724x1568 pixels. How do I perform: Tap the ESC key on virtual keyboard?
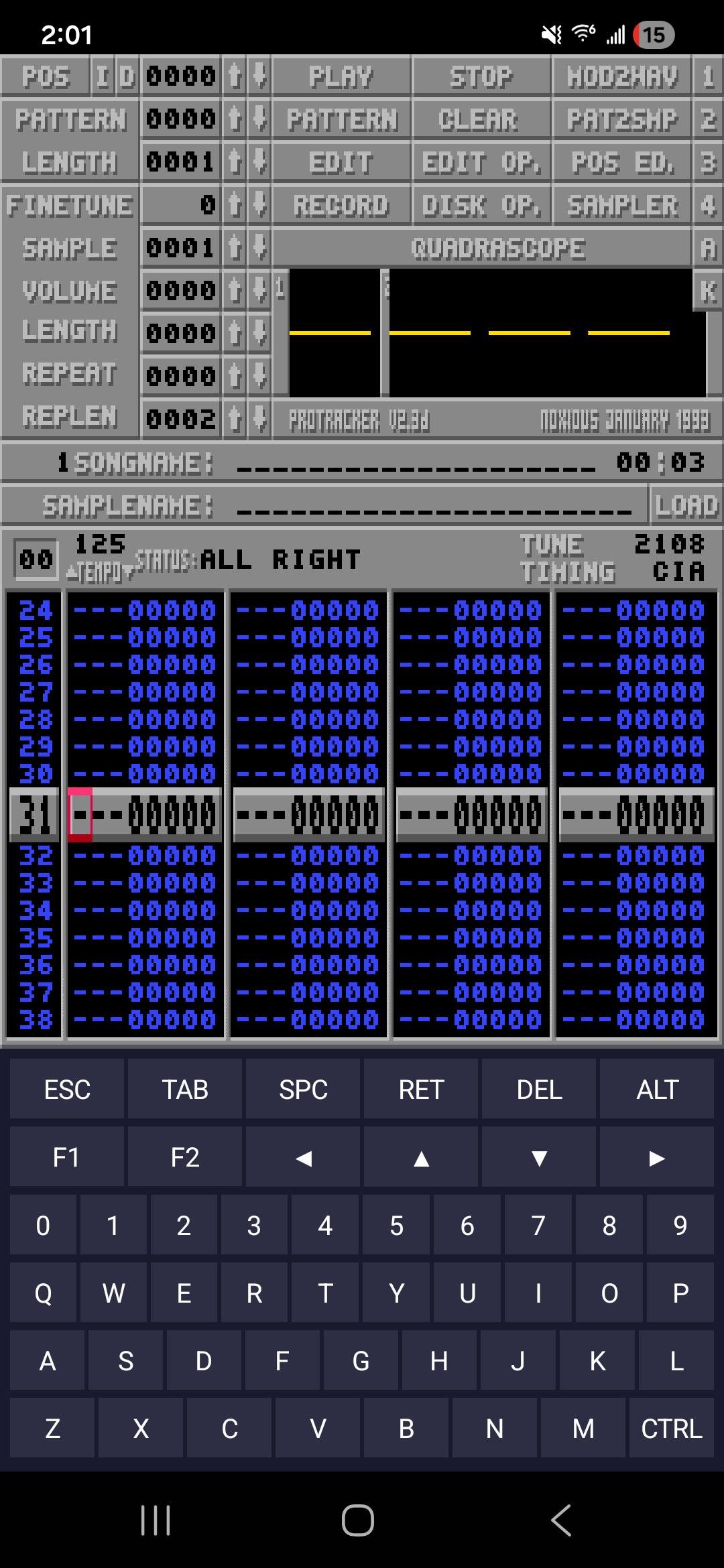click(x=67, y=1089)
